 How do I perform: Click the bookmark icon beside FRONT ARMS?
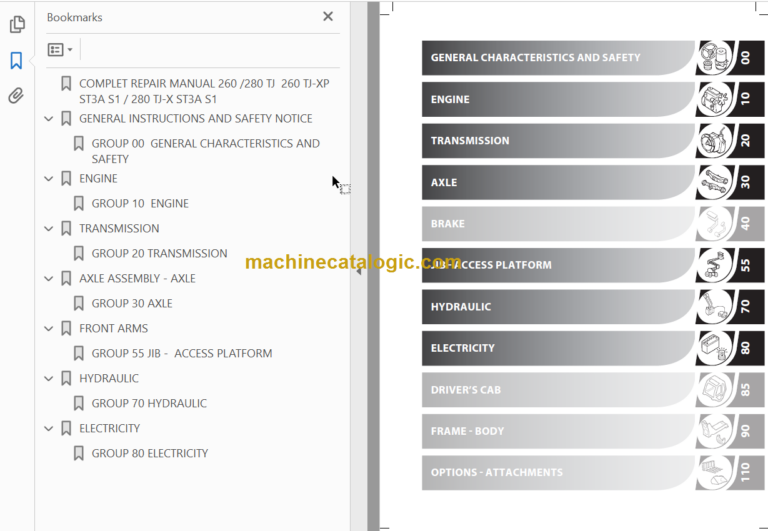(x=66, y=329)
